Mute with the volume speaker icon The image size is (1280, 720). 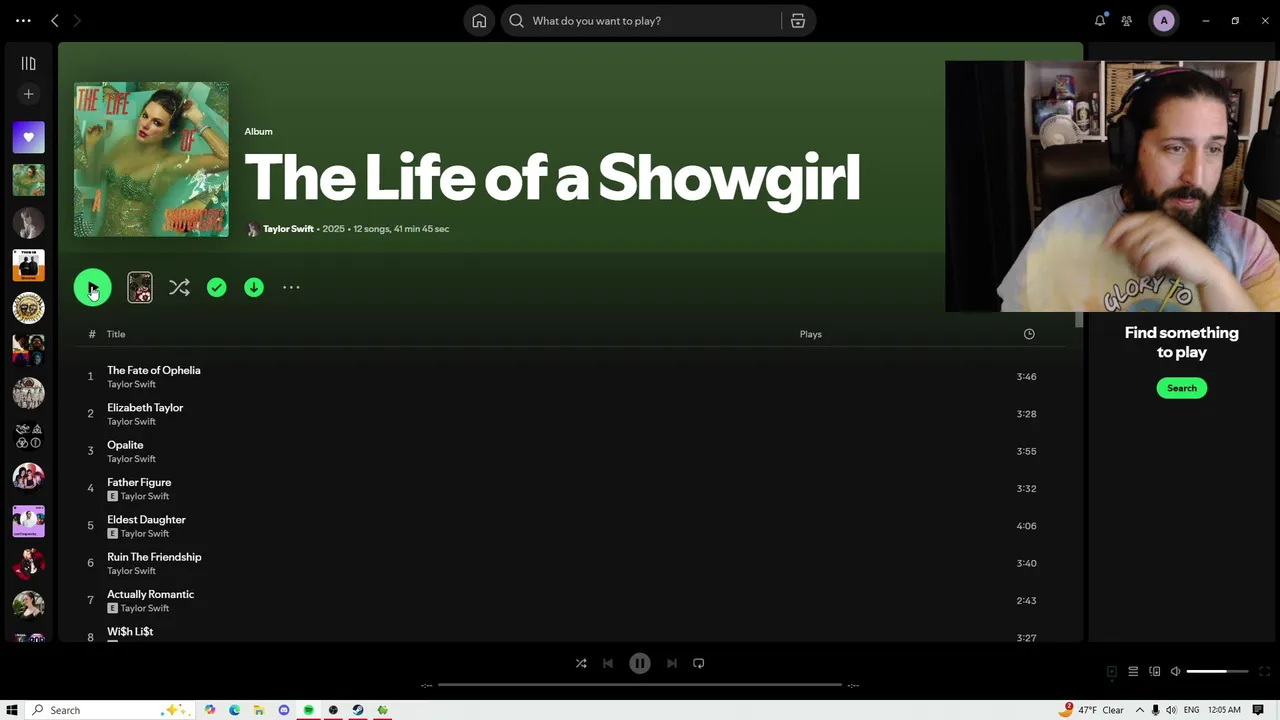tap(1176, 672)
